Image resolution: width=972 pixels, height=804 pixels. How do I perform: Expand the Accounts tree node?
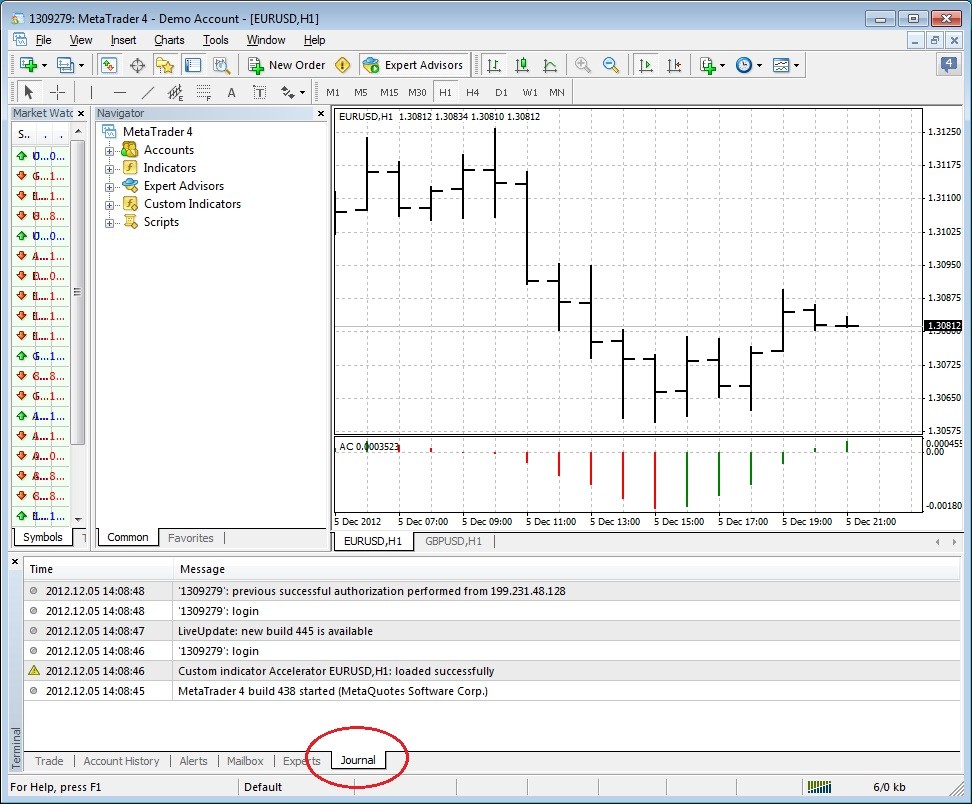coord(109,151)
